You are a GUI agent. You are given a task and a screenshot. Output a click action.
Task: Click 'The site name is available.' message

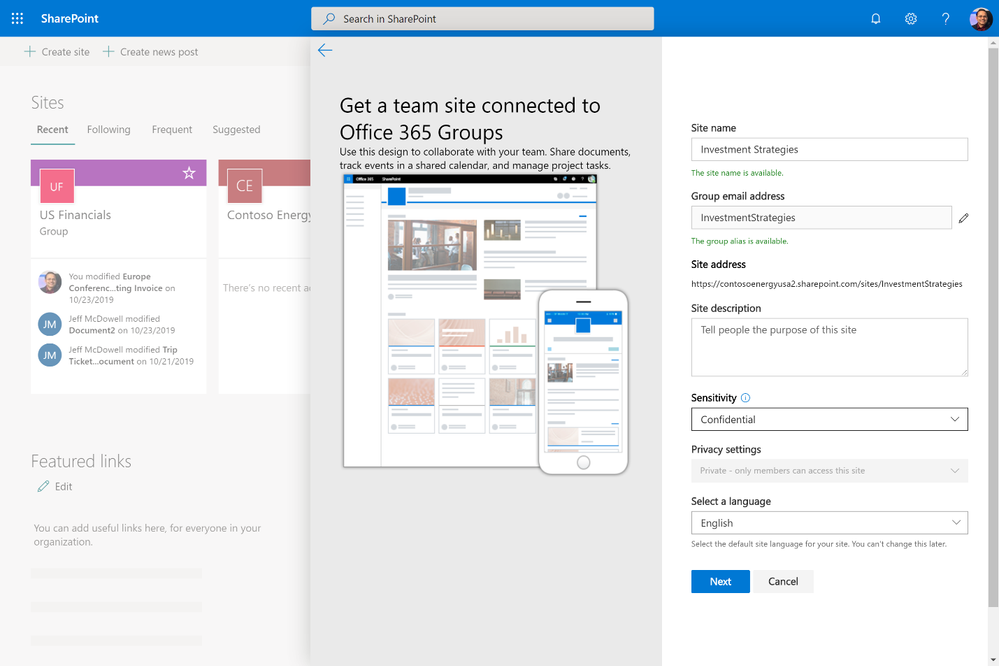tap(737, 173)
